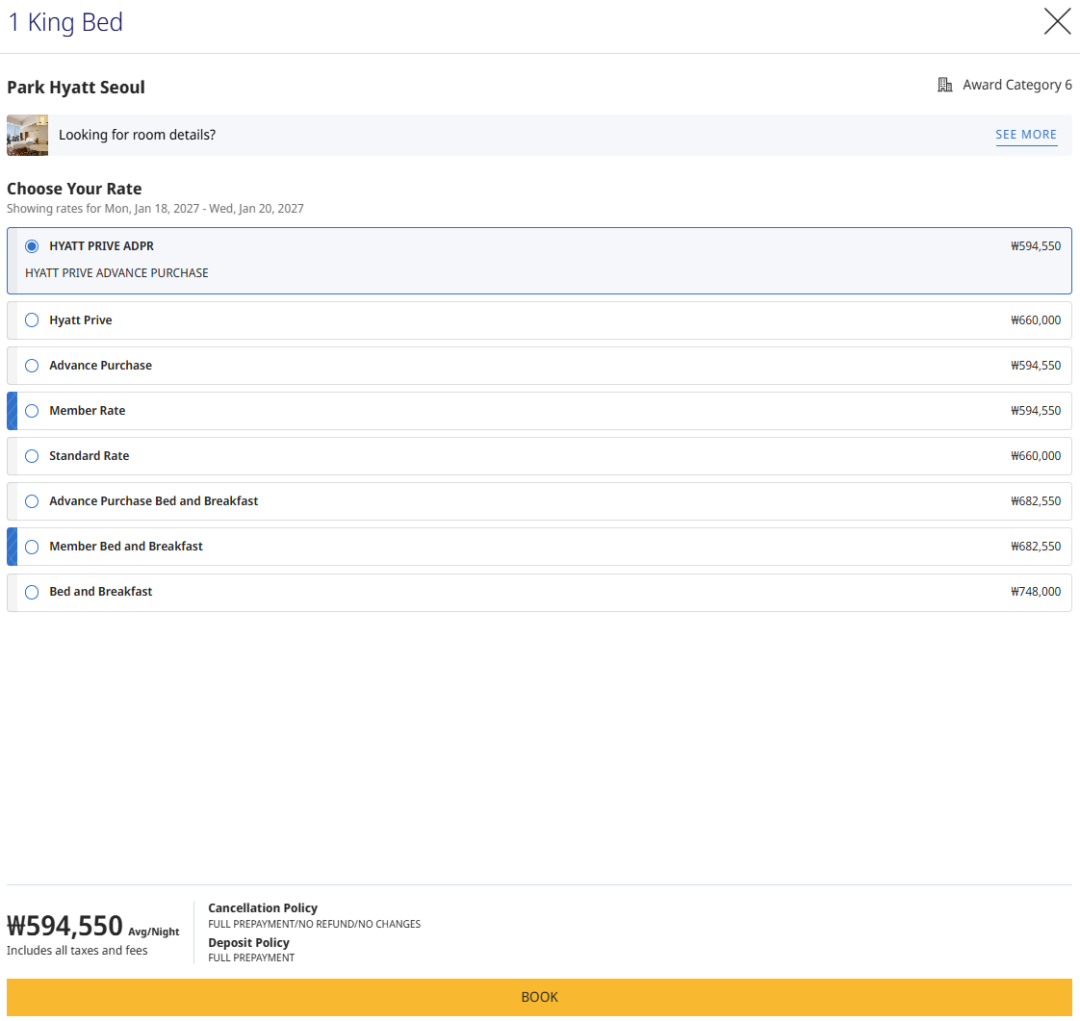Close the 1 King Bed dialog

1057,21
